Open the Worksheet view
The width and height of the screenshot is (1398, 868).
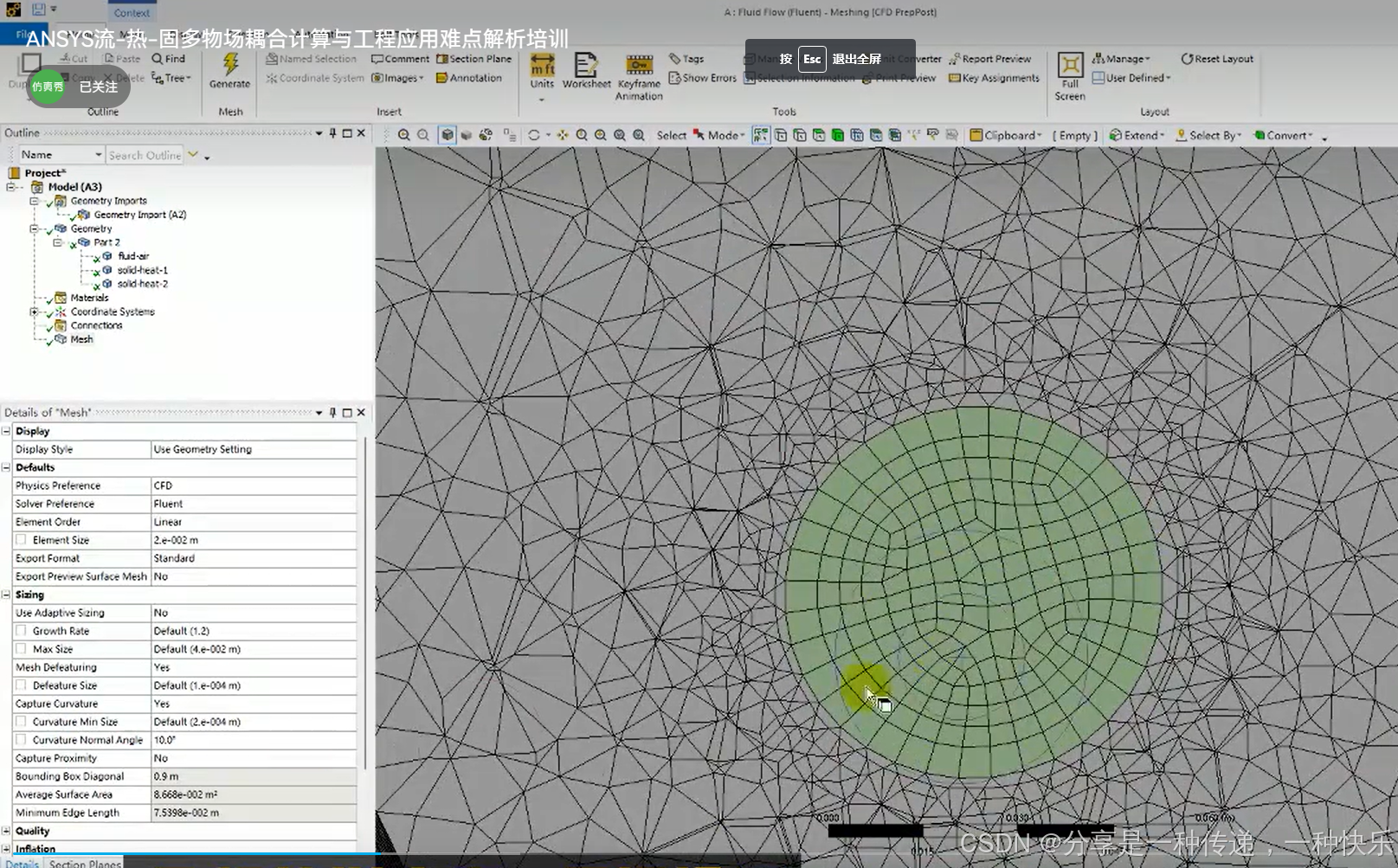[586, 71]
